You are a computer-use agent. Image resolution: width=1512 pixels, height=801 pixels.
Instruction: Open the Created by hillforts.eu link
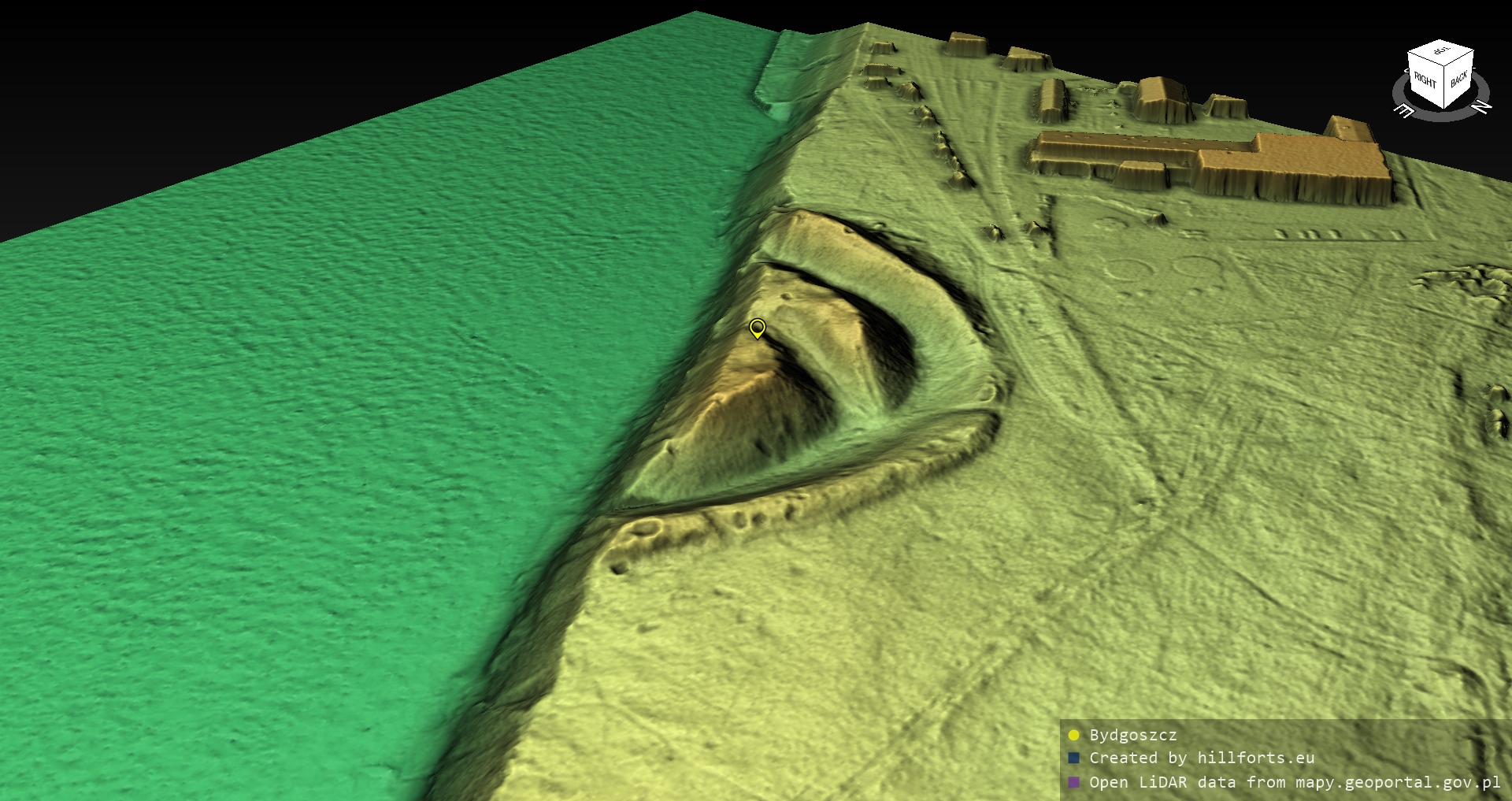pyautogui.click(x=1201, y=758)
